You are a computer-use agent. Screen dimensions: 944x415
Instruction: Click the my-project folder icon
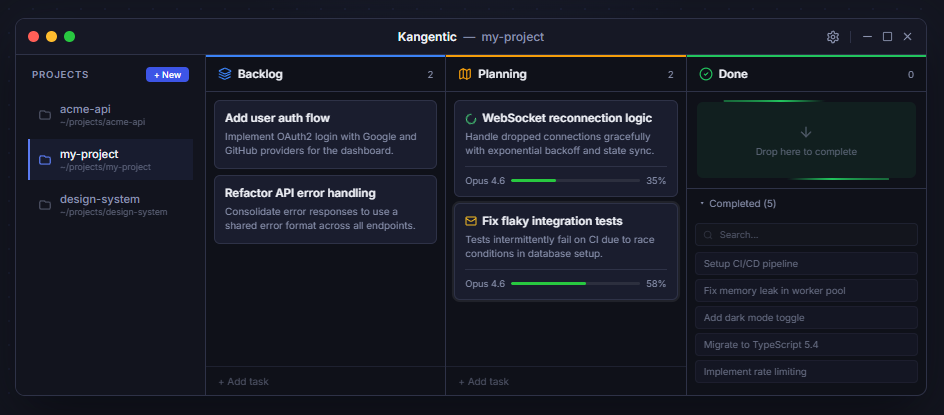tap(45, 160)
